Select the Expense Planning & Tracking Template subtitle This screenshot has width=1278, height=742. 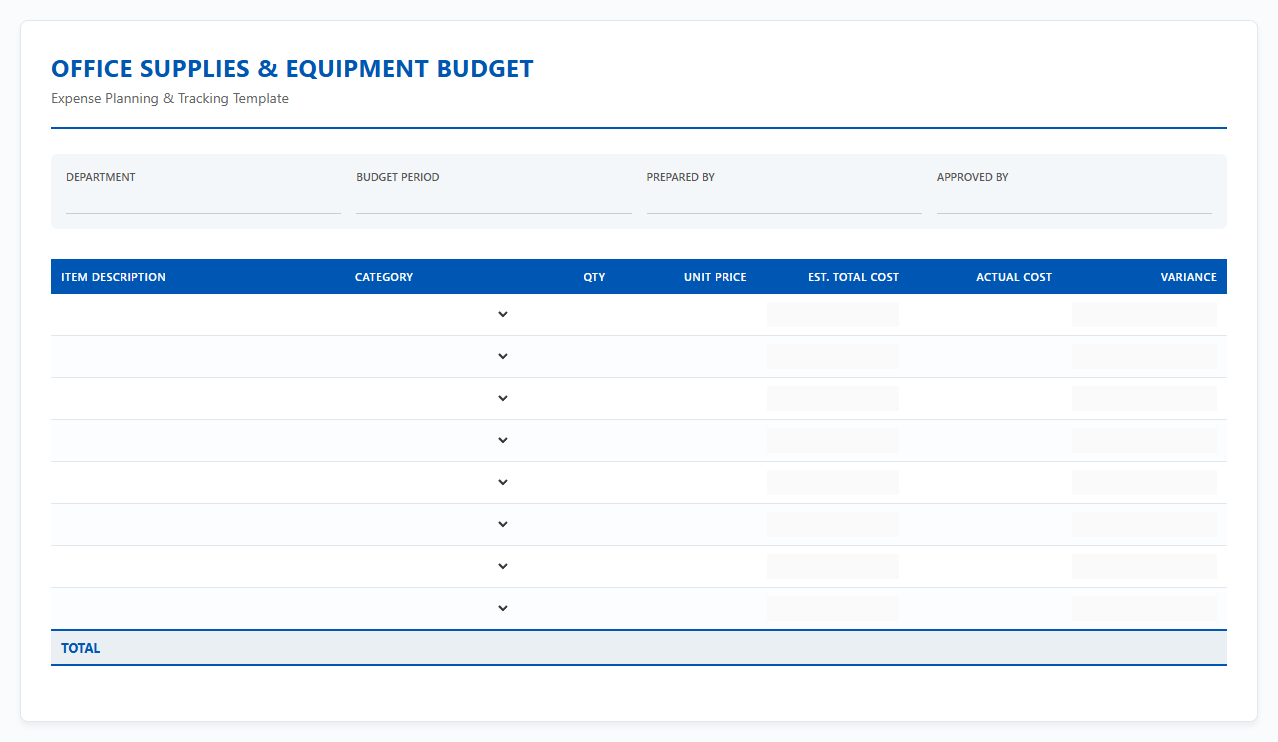(170, 99)
